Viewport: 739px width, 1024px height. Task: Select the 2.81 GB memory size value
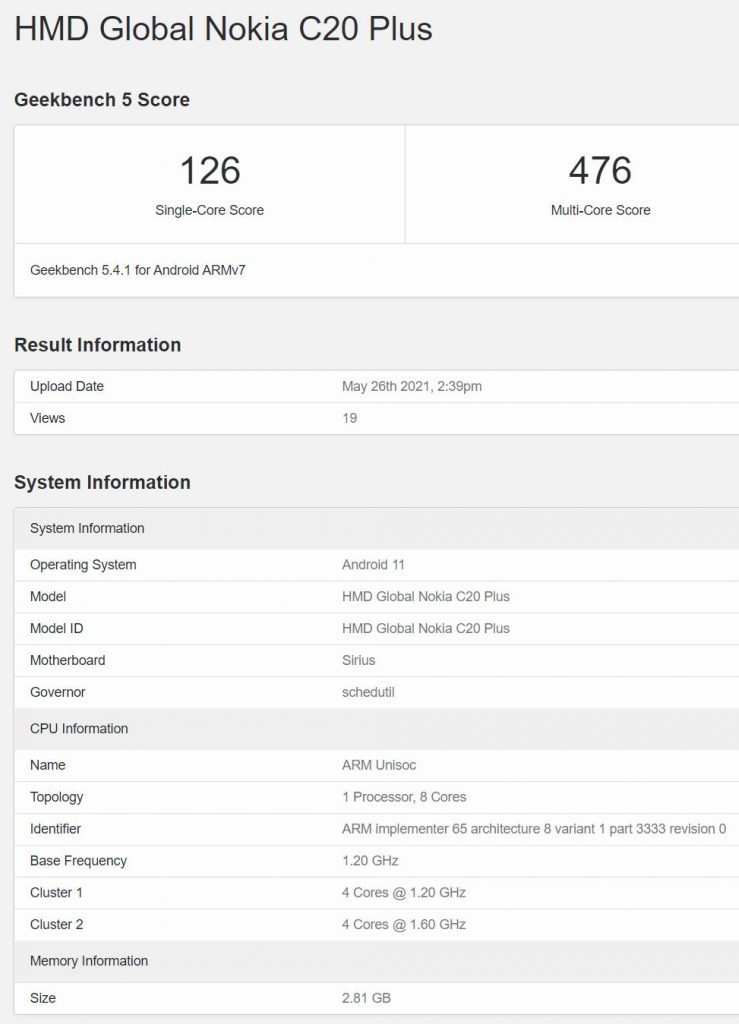click(x=366, y=999)
